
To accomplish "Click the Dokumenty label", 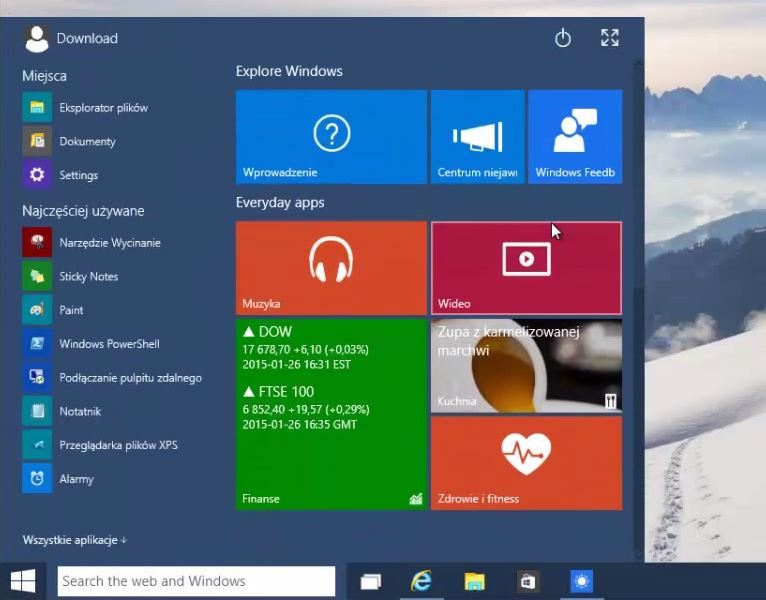I will point(87,141).
